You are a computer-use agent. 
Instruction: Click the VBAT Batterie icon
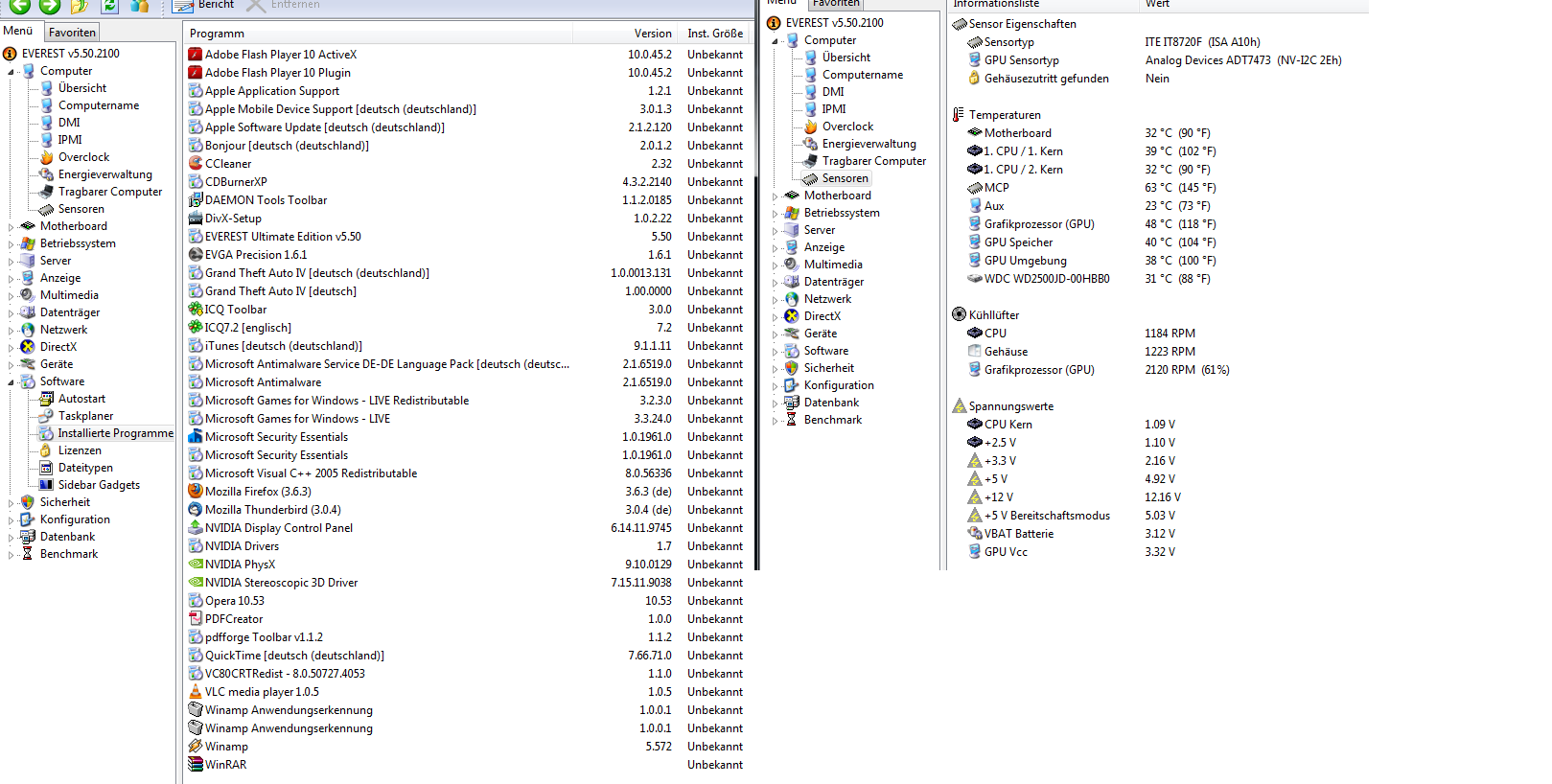(x=975, y=534)
